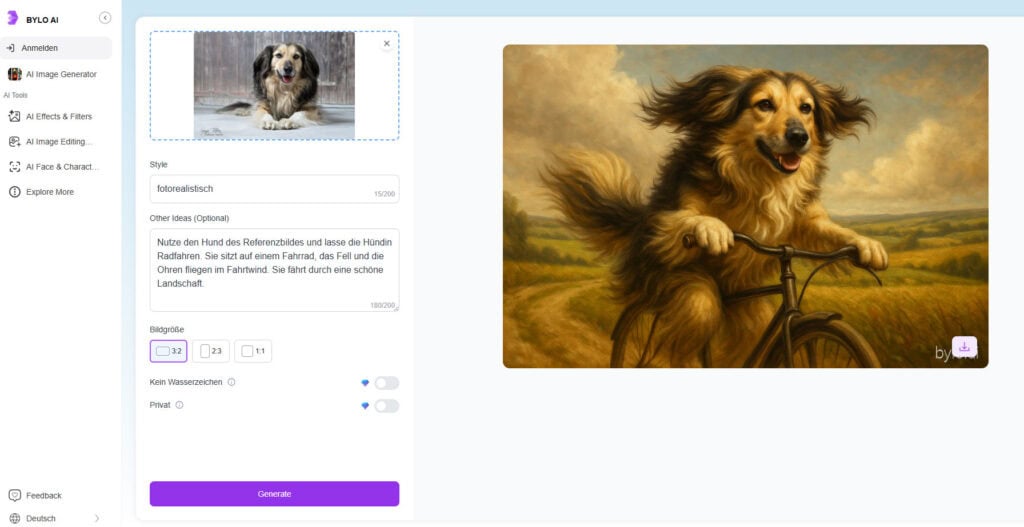The height and width of the screenshot is (527, 1024).
Task: Collapse the sidebar with the arrow icon
Action: tap(105, 18)
